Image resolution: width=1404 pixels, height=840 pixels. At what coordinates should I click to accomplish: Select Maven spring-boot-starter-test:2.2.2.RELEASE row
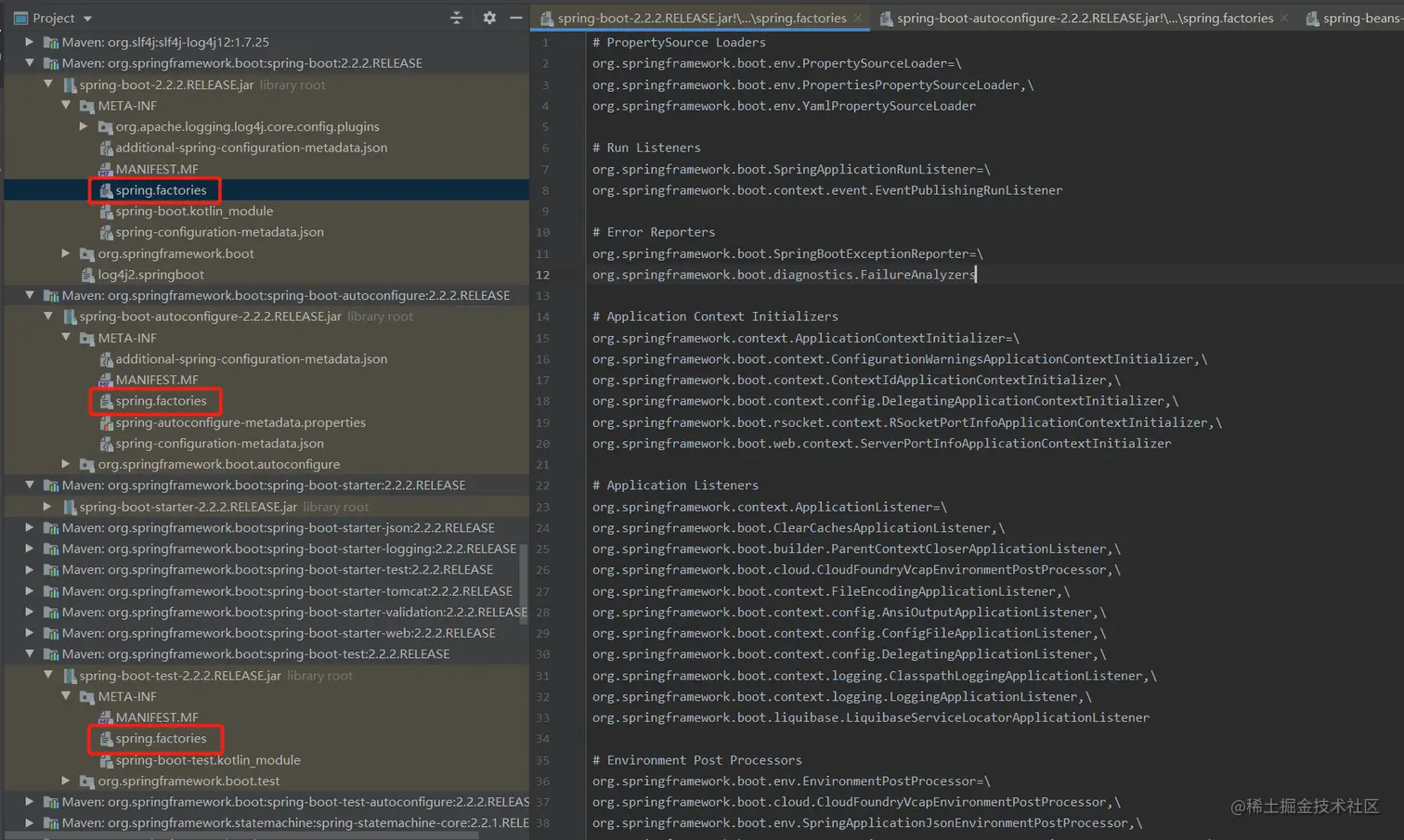266,570
